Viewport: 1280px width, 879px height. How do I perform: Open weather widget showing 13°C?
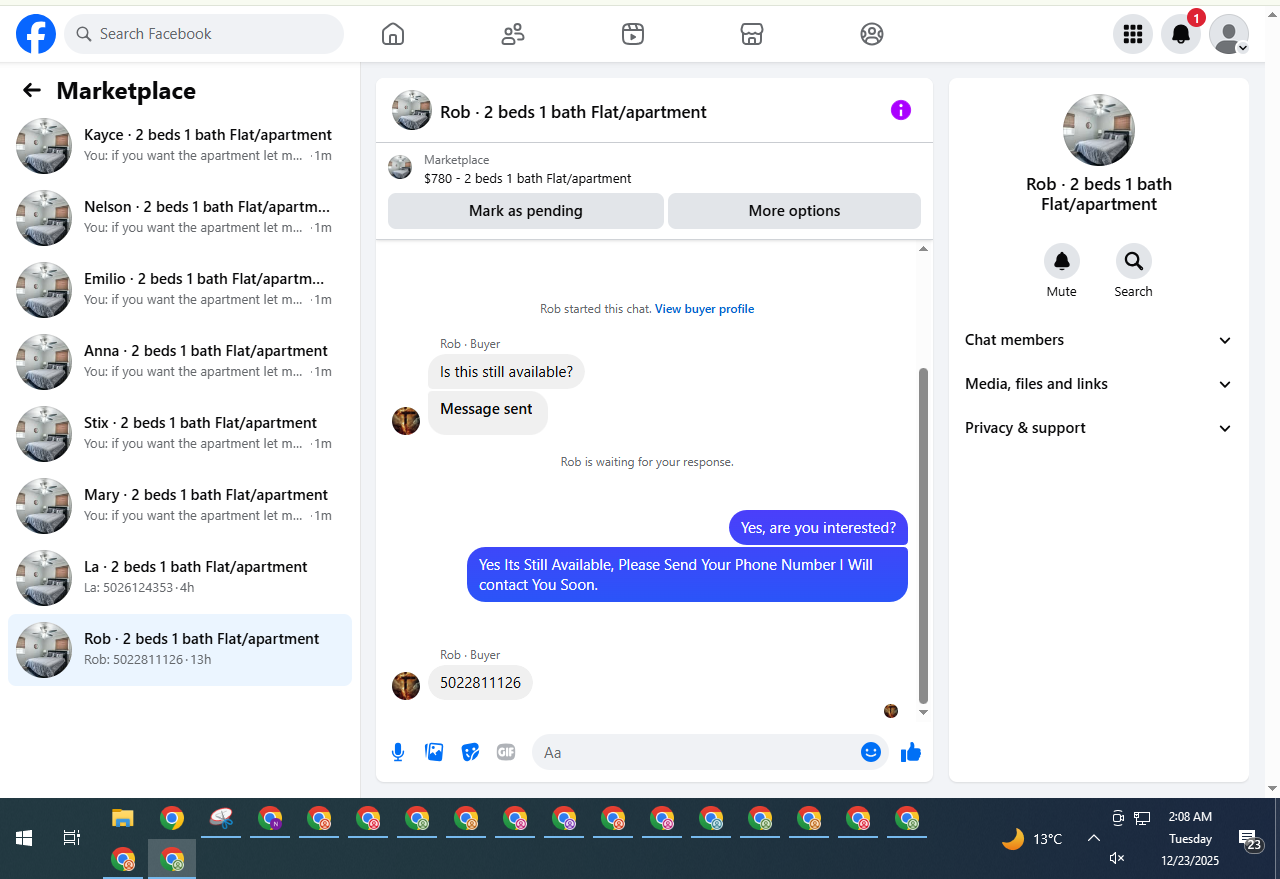click(1032, 838)
